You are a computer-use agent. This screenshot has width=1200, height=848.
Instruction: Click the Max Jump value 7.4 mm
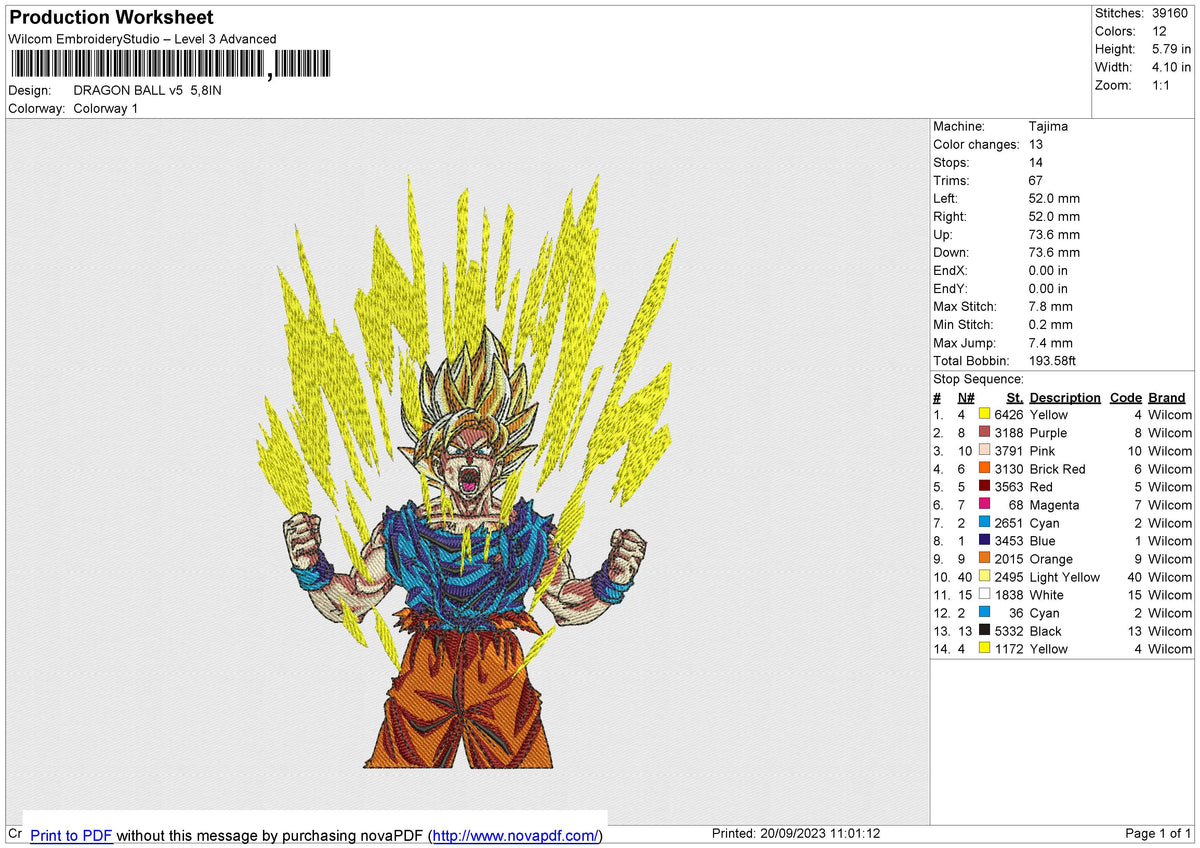click(x=1050, y=343)
